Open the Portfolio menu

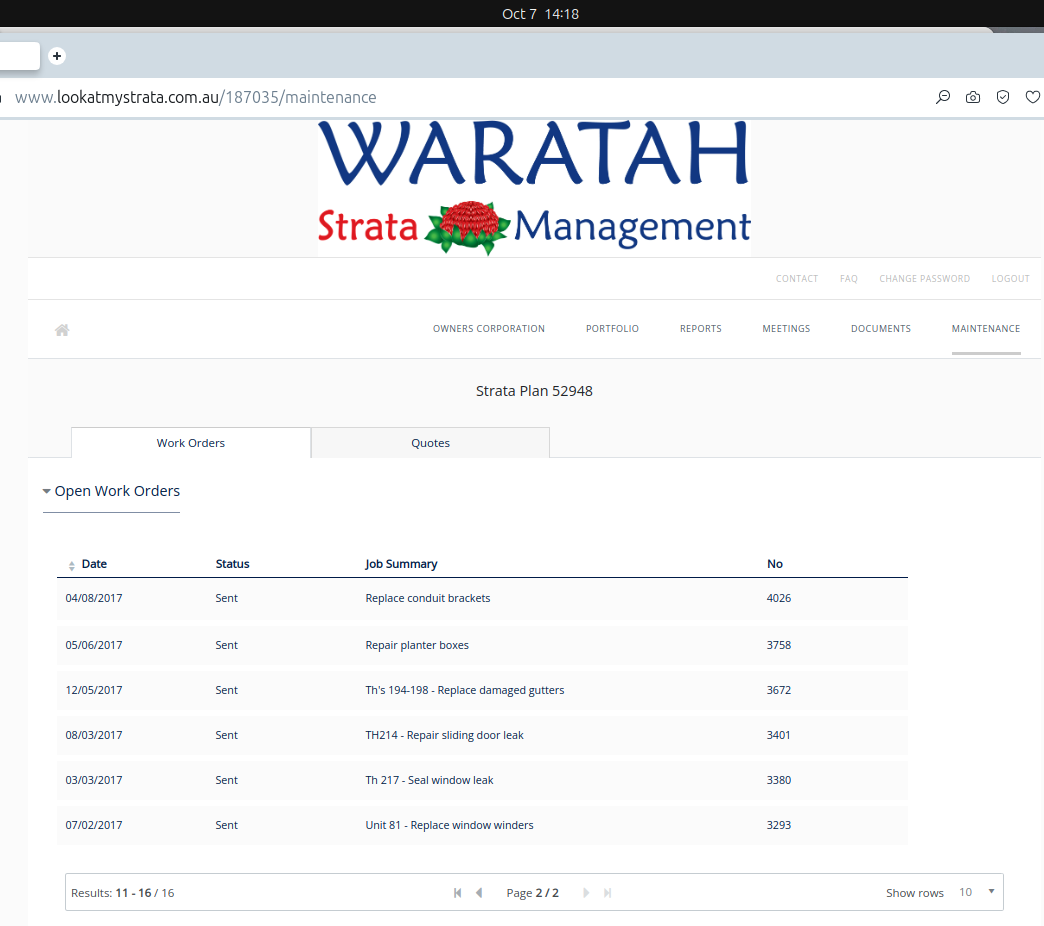(x=613, y=329)
